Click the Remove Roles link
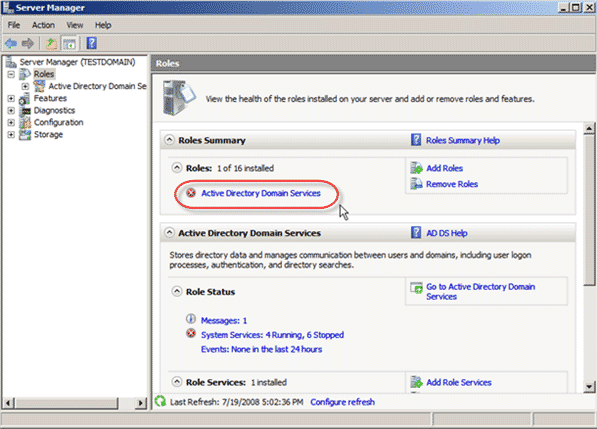 click(x=452, y=184)
